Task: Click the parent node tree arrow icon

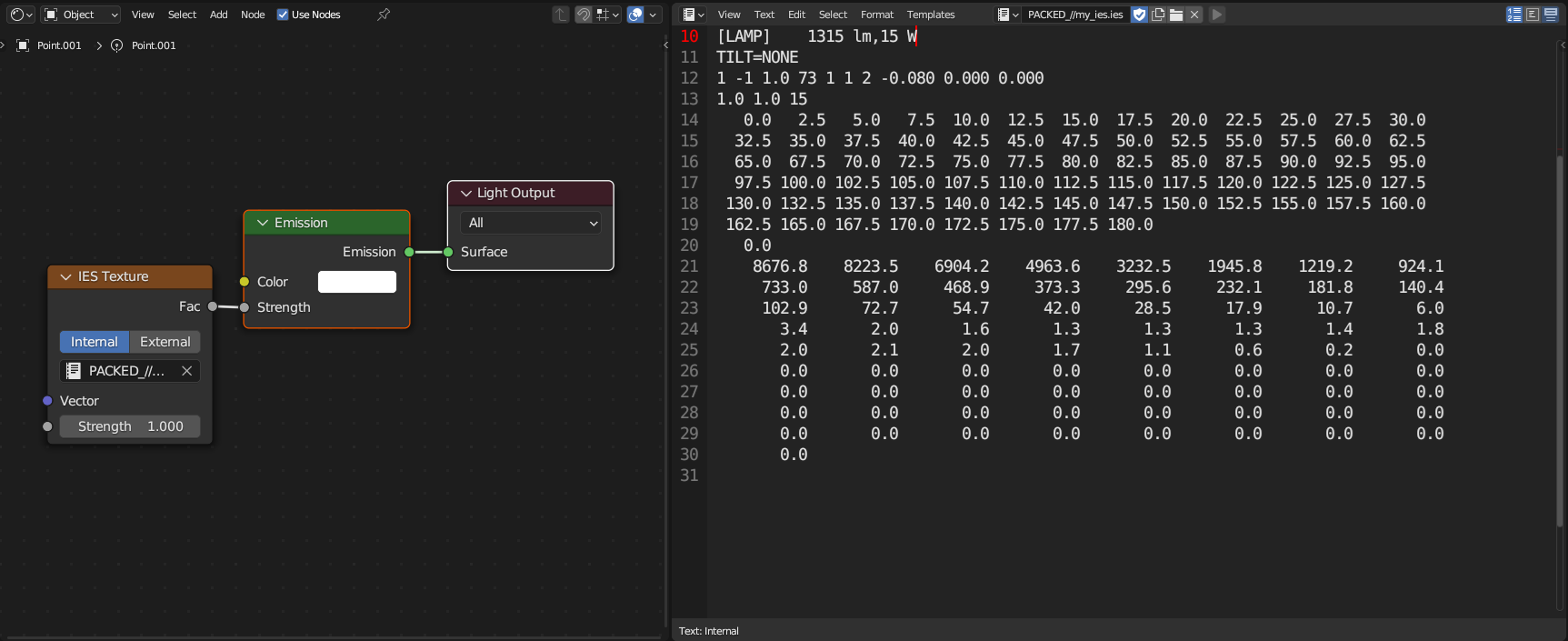Action: [561, 15]
